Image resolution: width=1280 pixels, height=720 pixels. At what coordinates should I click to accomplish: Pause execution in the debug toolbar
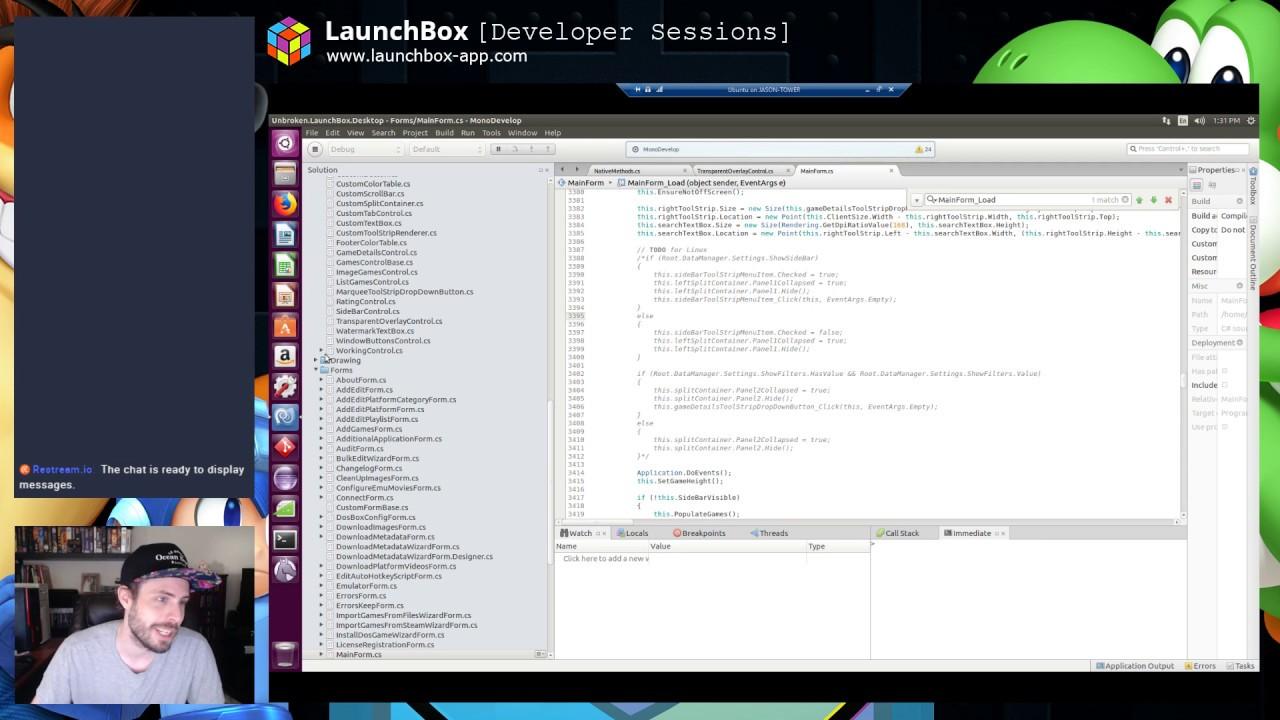[498, 149]
